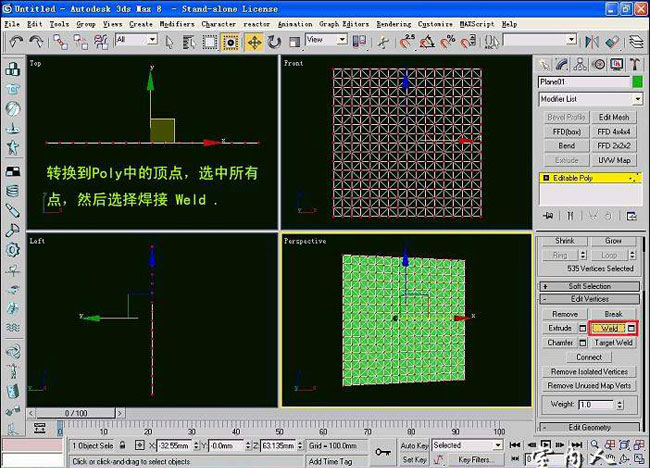The width and height of the screenshot is (650, 468).
Task: Select the Select and Link tool
Action: (61, 42)
